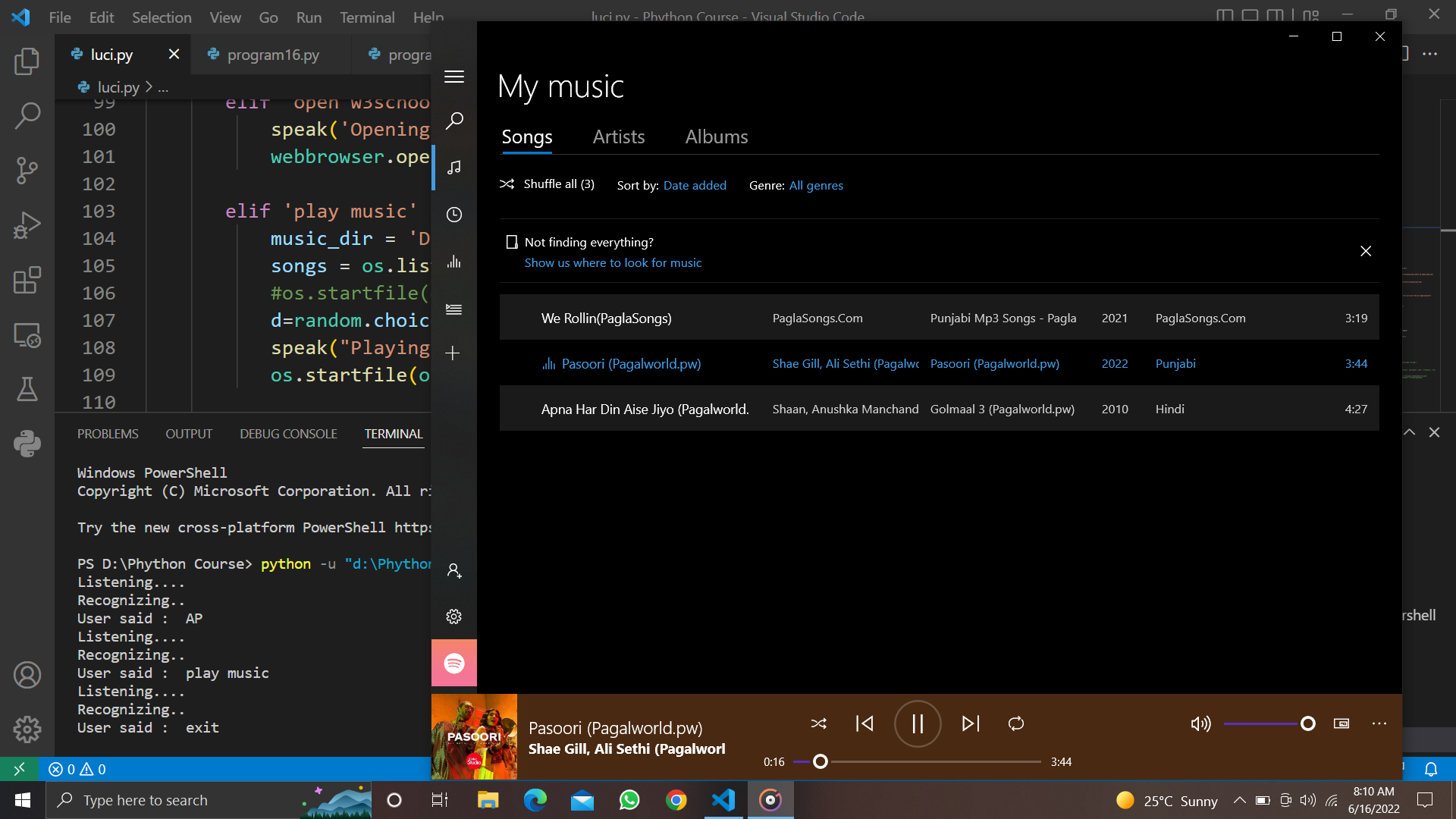Open the Groove Music hamburger menu
The image size is (1456, 819).
click(x=454, y=77)
